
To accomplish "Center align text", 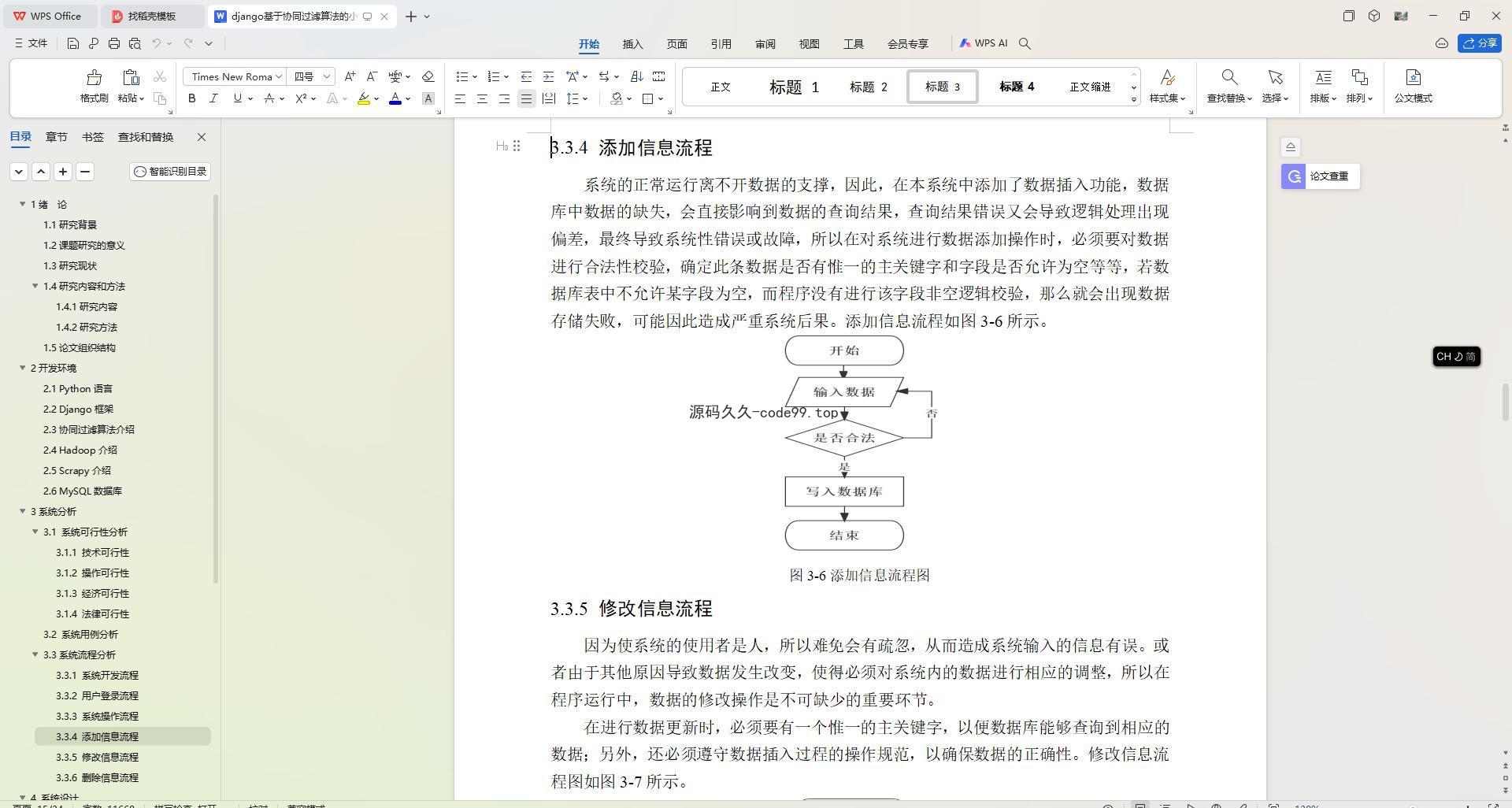I will pyautogui.click(x=482, y=98).
